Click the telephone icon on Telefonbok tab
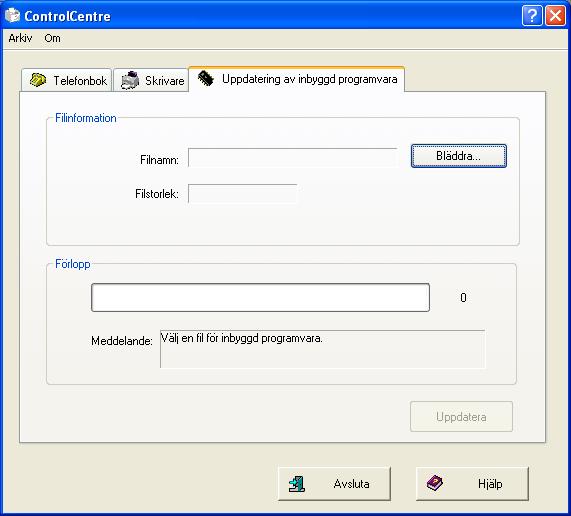The image size is (571, 516). [x=38, y=80]
